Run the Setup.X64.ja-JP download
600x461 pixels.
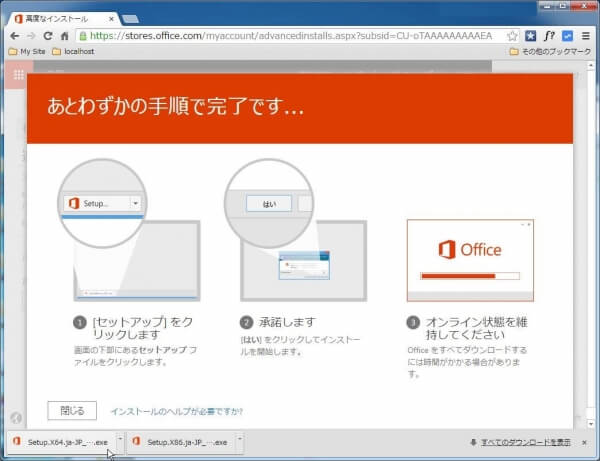pos(61,442)
